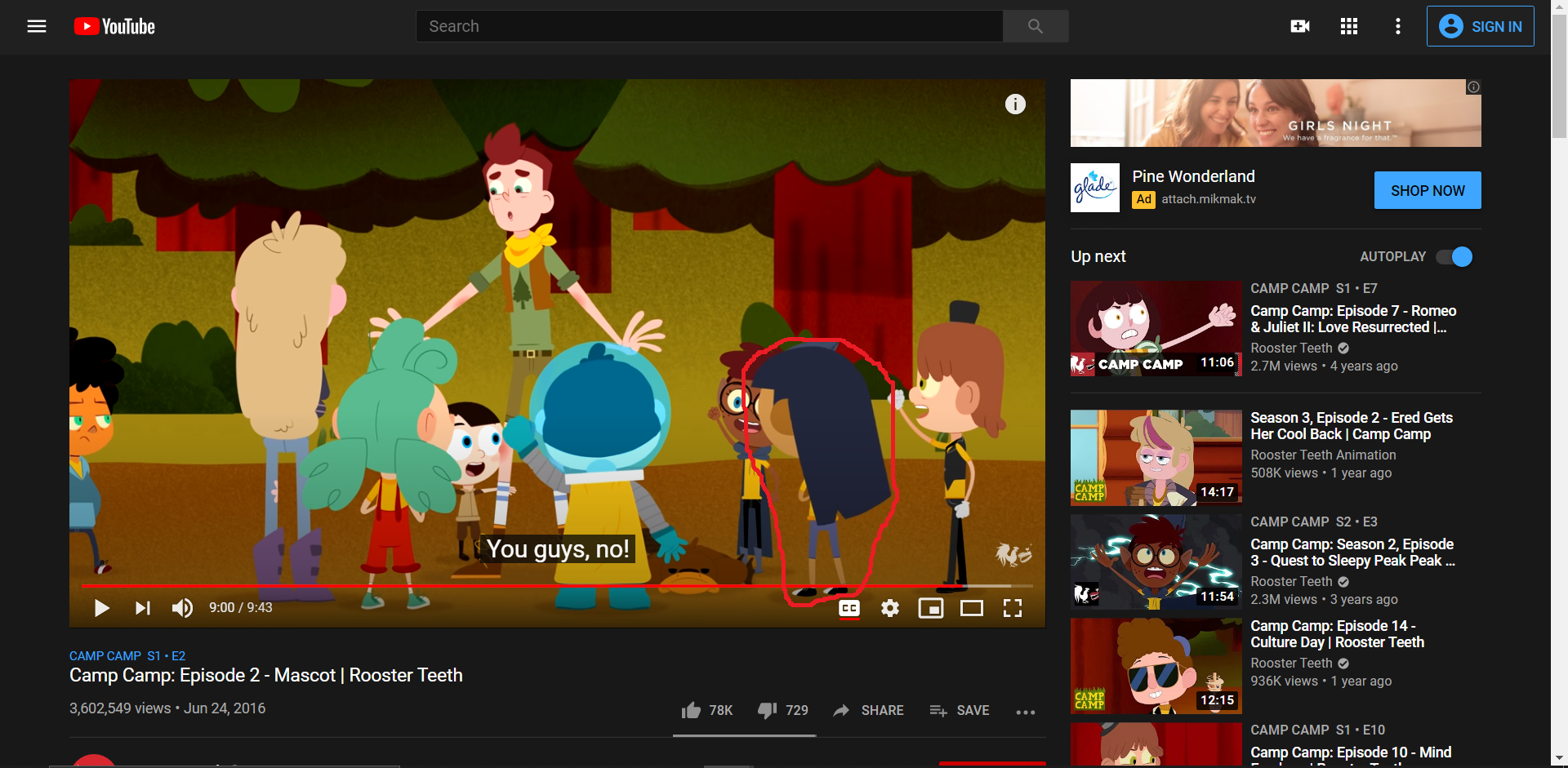This screenshot has height=768, width=1568.
Task: Click SHOP NOW on the Glade ad
Action: tap(1427, 189)
